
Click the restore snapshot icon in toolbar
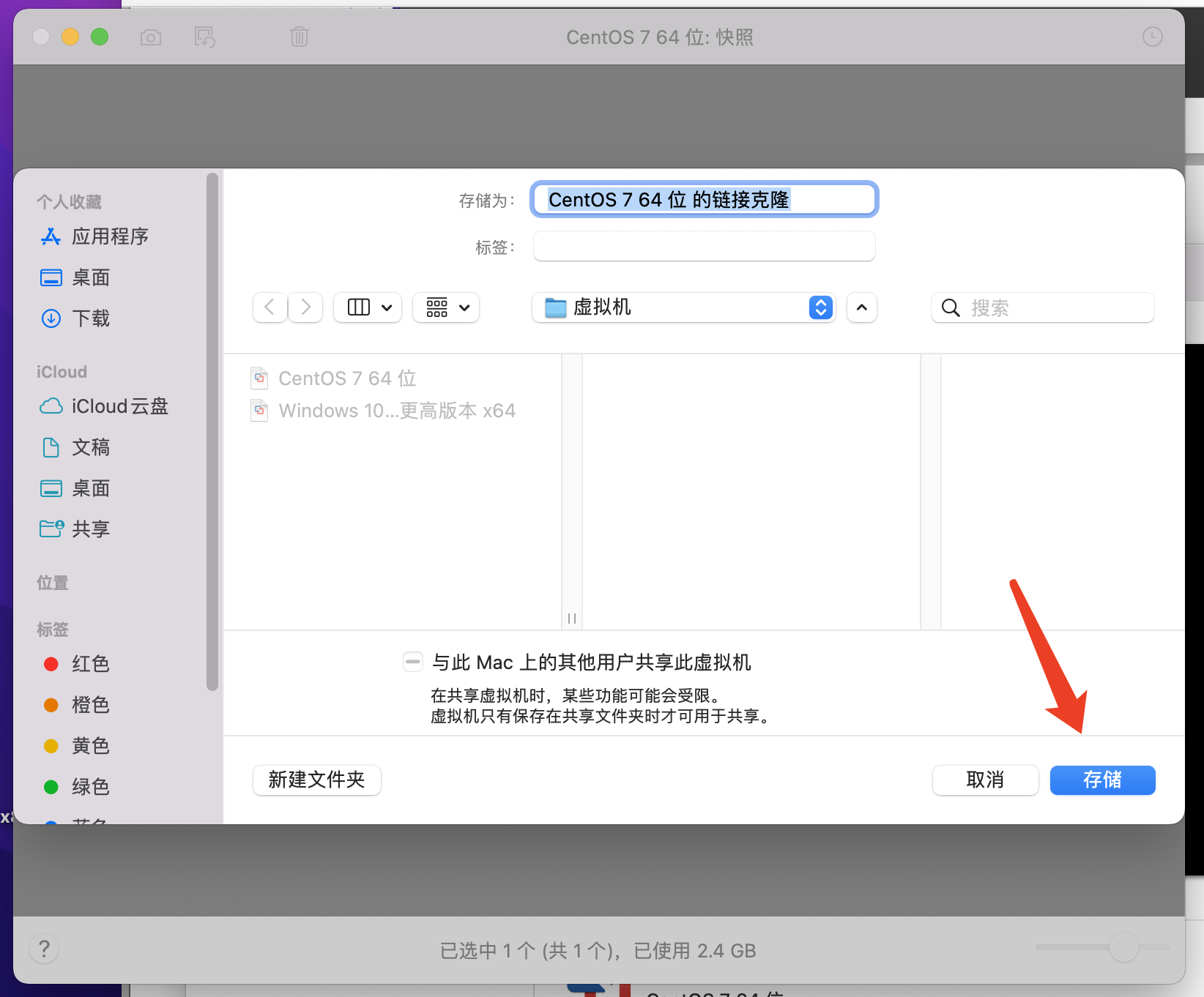click(x=204, y=37)
